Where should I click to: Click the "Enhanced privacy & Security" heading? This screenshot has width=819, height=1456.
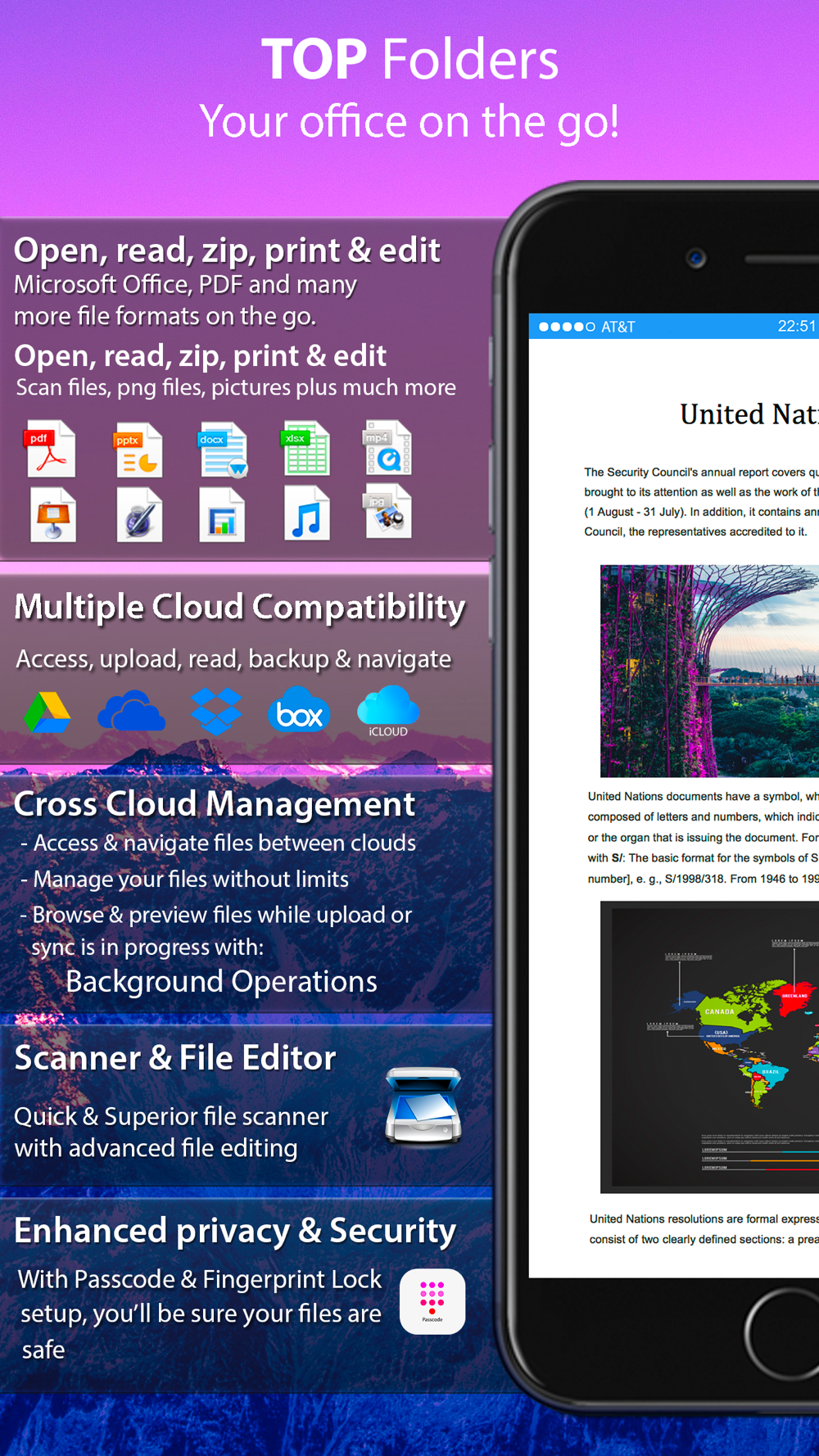[x=235, y=1232]
